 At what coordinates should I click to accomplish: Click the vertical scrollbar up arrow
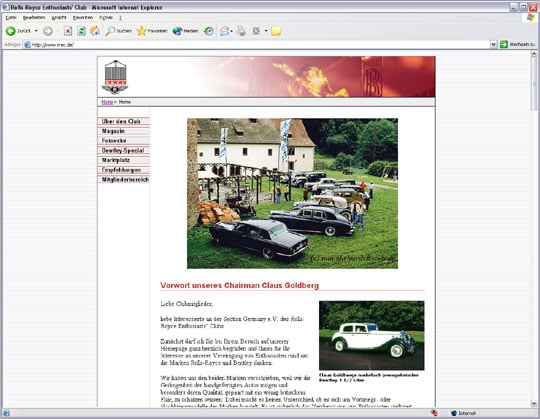tap(534, 54)
